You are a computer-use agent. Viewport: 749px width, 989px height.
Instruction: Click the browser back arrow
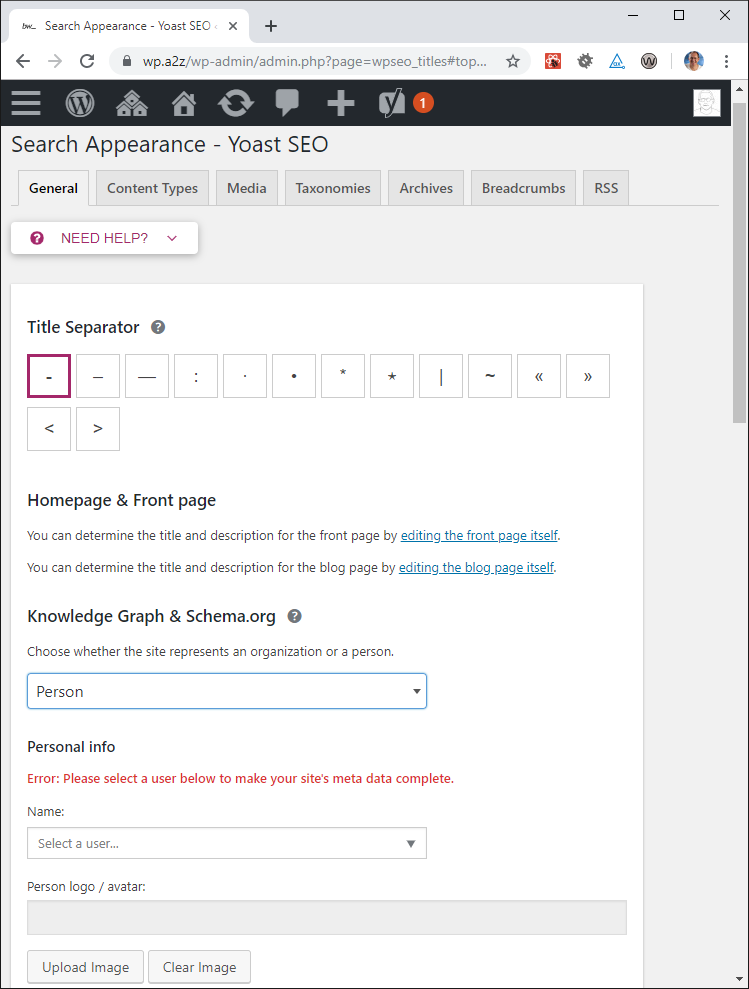point(23,61)
